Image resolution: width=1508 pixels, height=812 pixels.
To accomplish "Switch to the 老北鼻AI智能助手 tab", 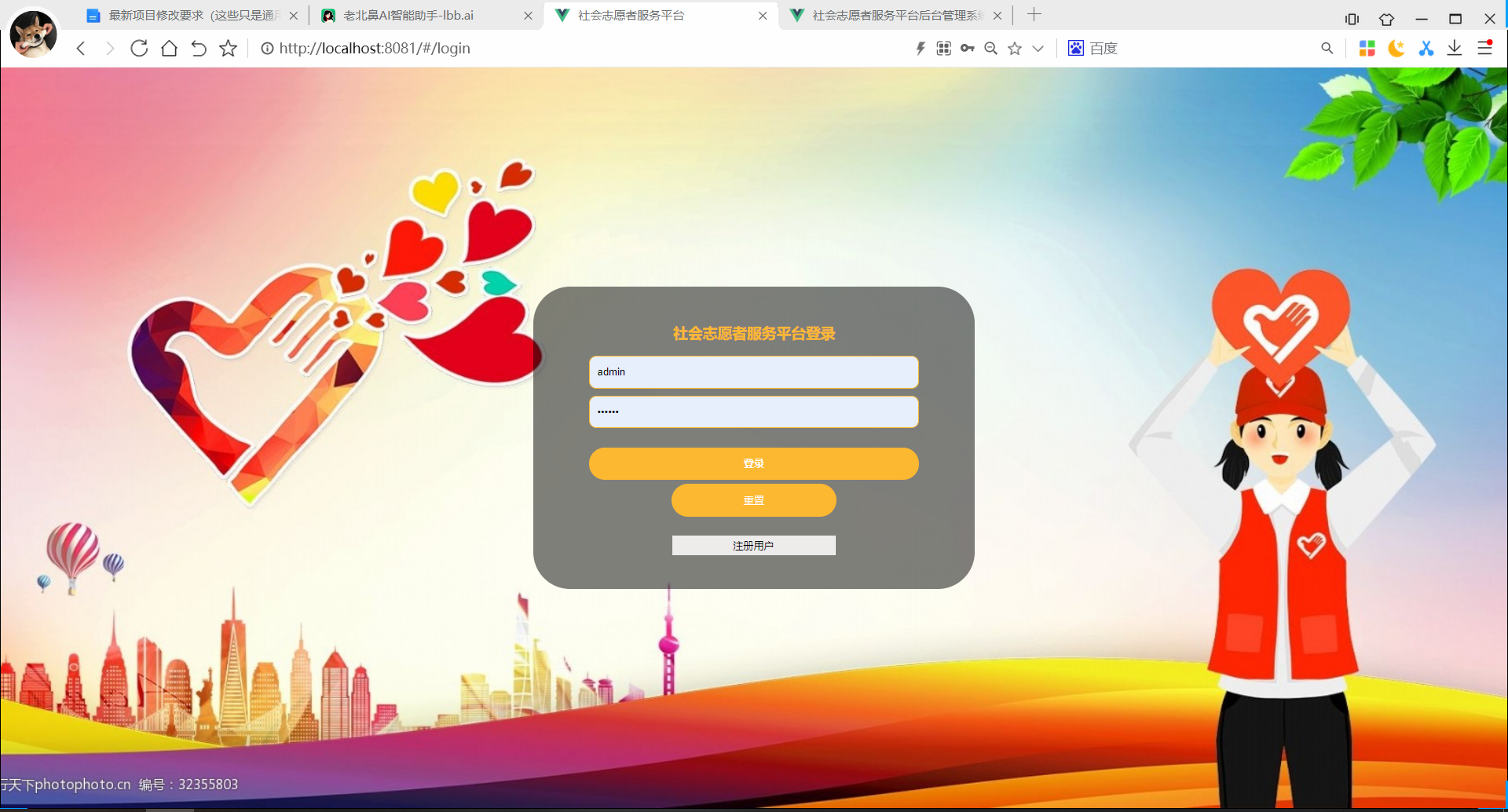I will point(408,16).
